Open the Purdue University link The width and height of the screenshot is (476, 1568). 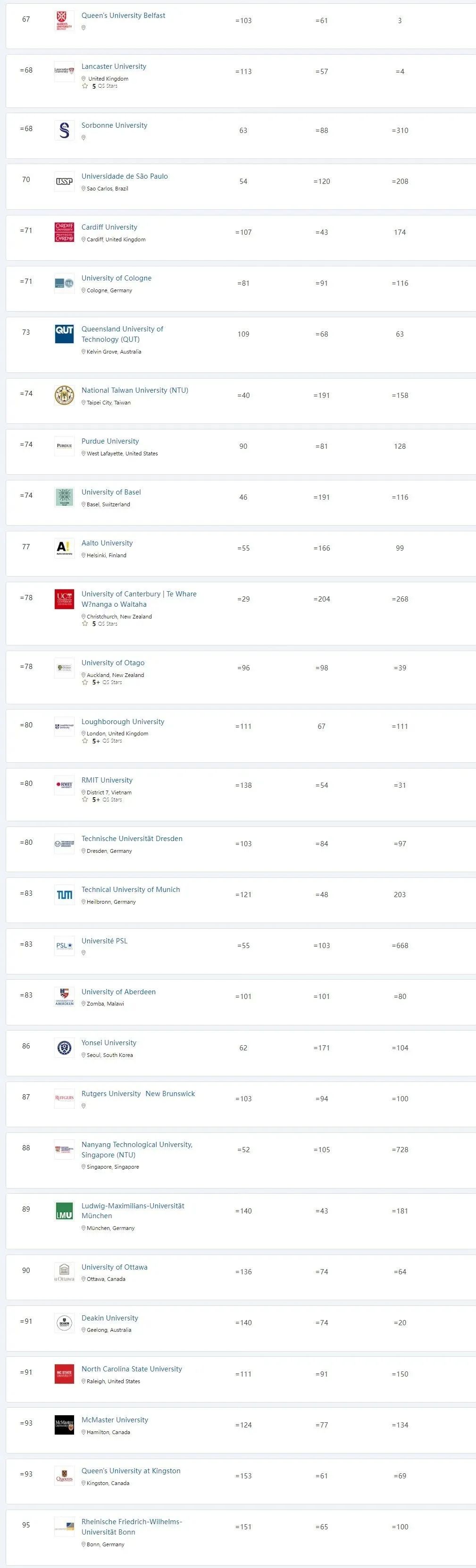pos(110,441)
